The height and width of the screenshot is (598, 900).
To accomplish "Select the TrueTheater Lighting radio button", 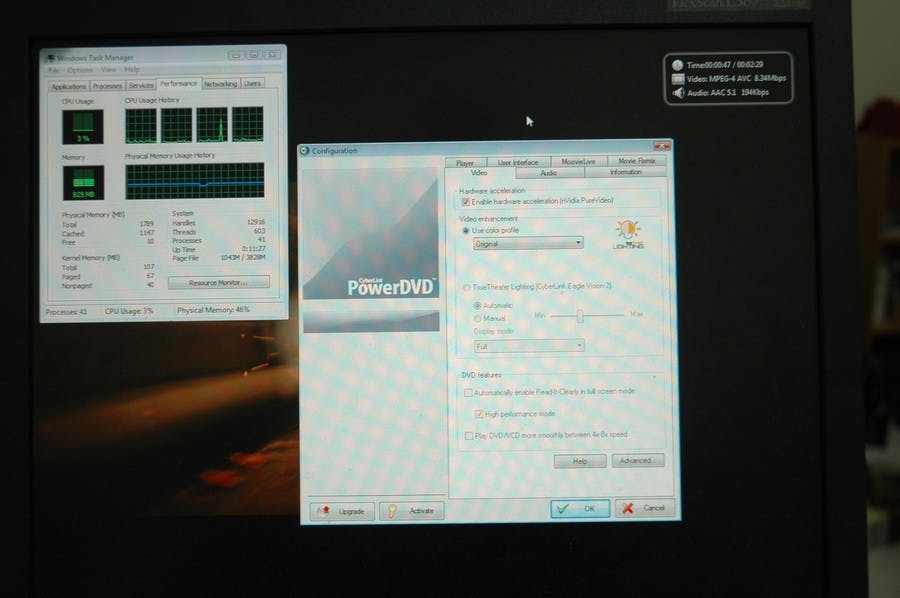I will (x=466, y=287).
